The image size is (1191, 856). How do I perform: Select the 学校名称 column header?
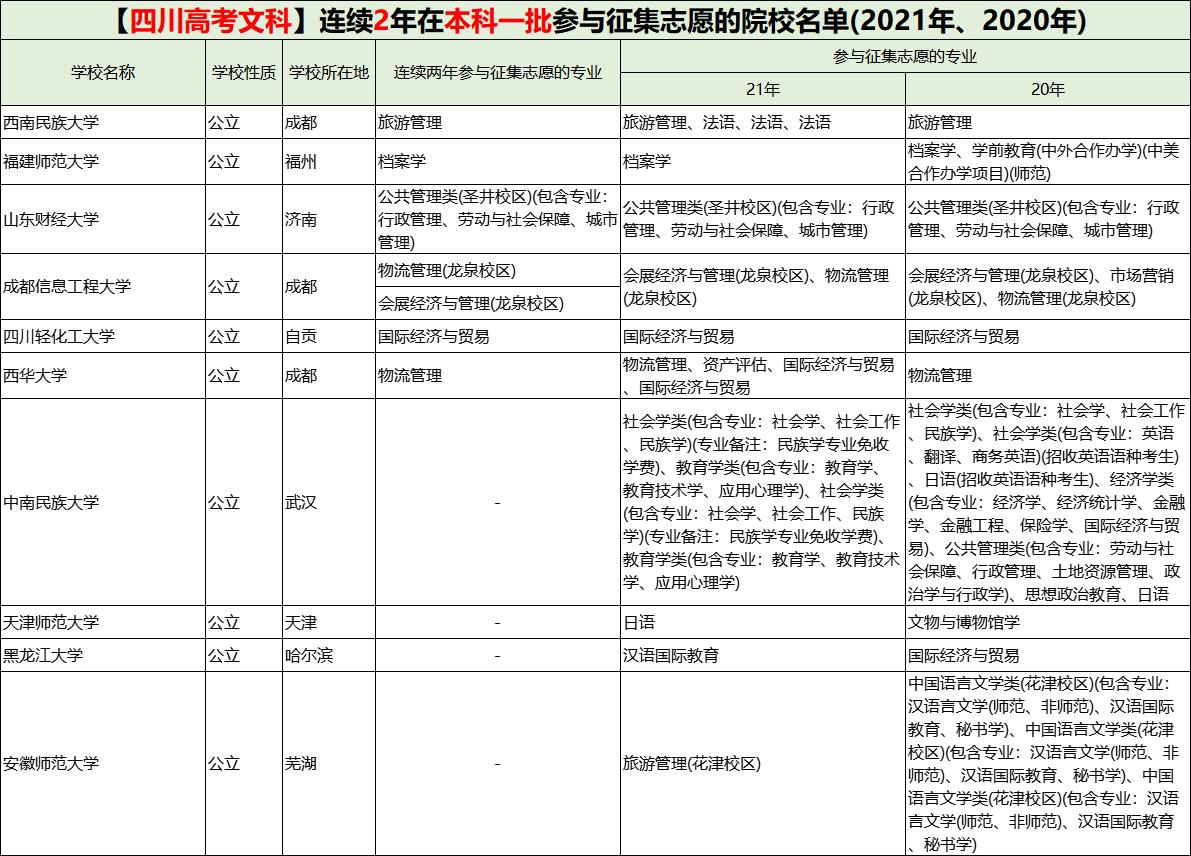(x=103, y=72)
